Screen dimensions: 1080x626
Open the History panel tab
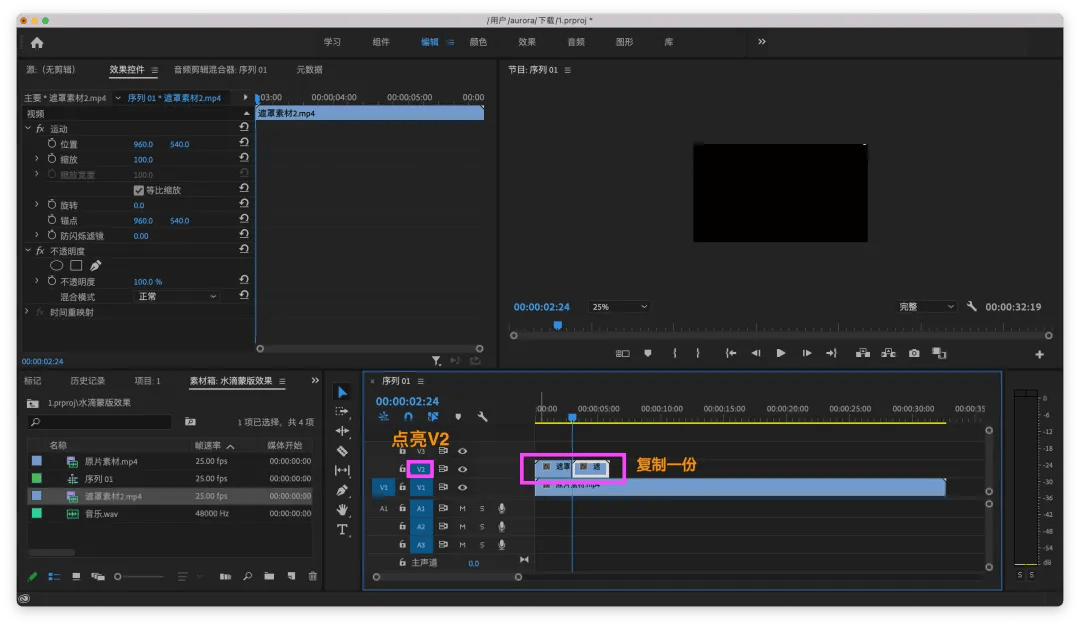coord(87,381)
